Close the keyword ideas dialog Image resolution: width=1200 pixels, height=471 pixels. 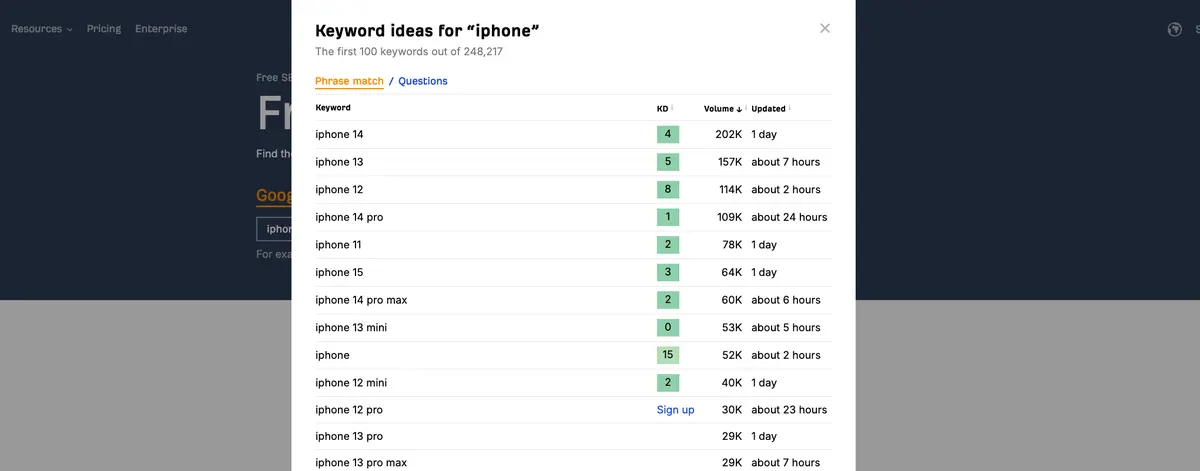[825, 28]
